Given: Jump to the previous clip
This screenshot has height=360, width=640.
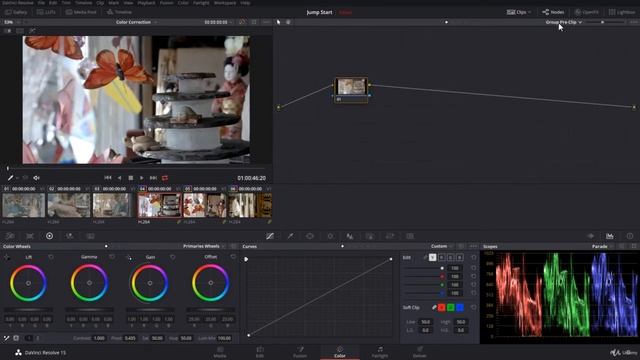Looking at the screenshot, I should (x=108, y=178).
